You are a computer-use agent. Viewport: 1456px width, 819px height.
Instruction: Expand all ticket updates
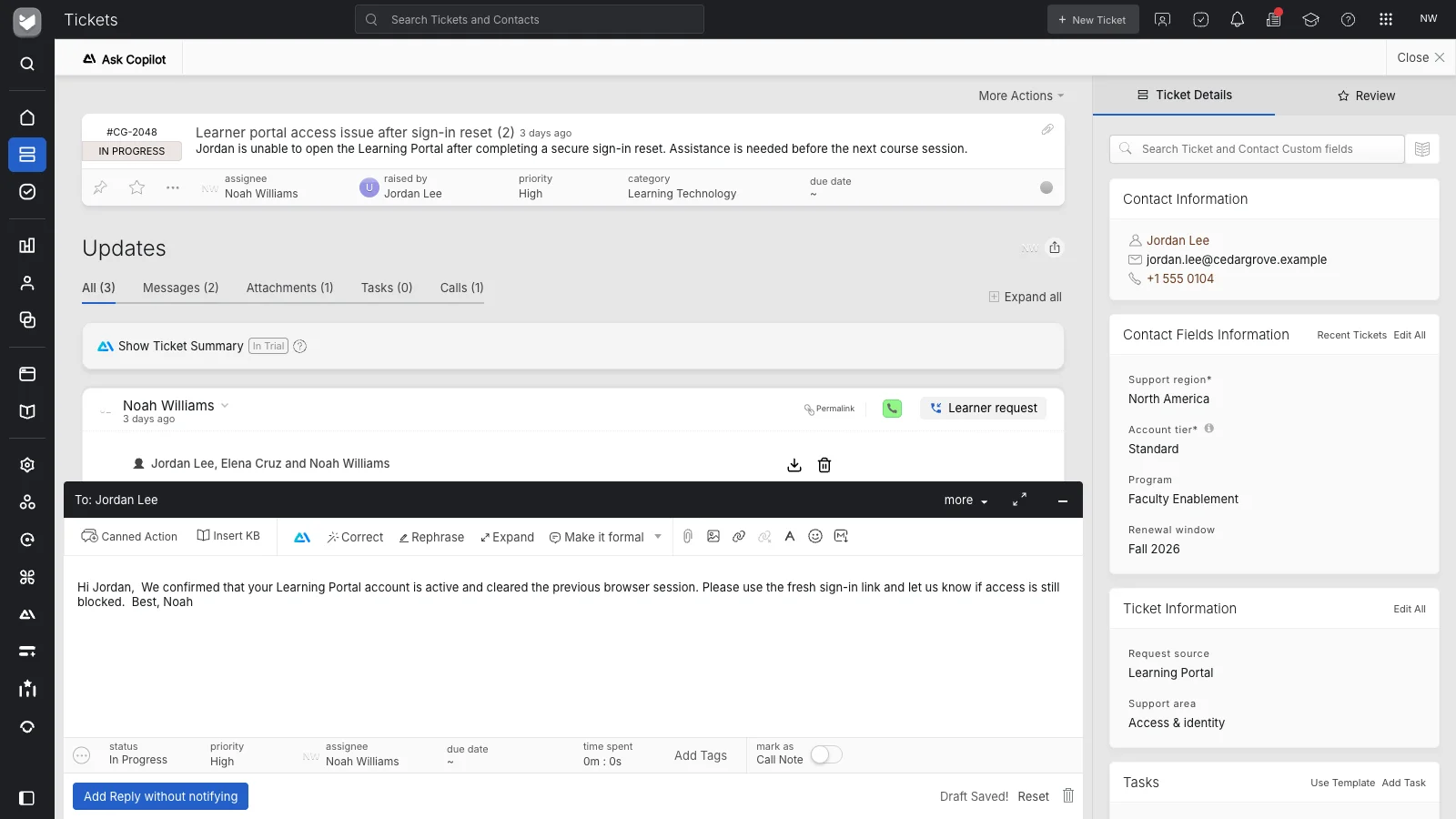(1026, 297)
